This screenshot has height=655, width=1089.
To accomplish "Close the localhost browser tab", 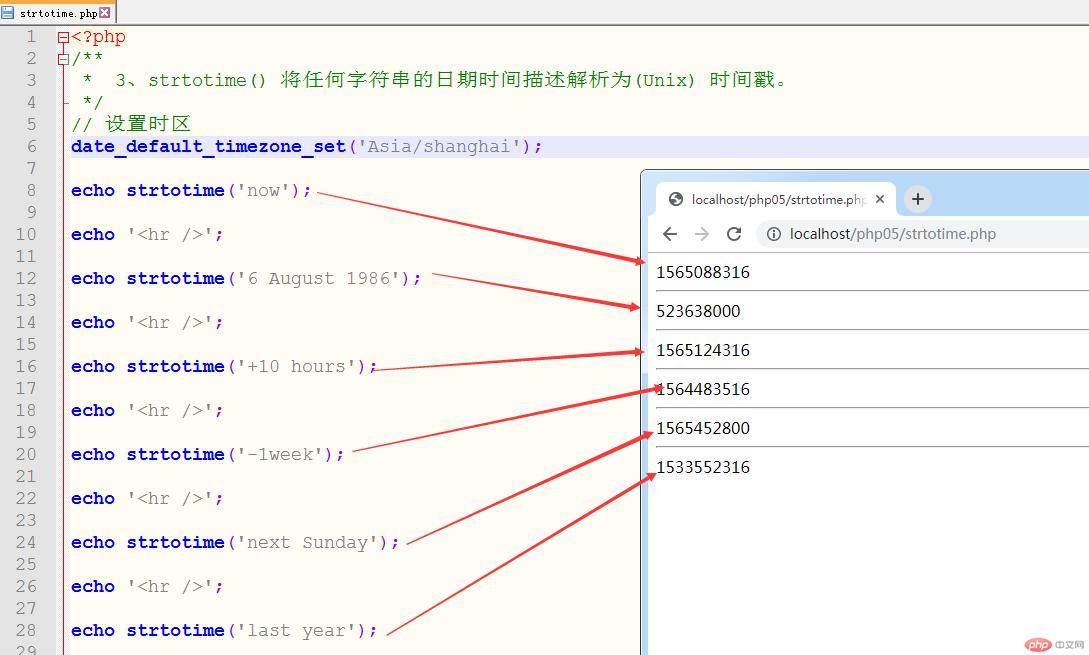I will [x=879, y=199].
